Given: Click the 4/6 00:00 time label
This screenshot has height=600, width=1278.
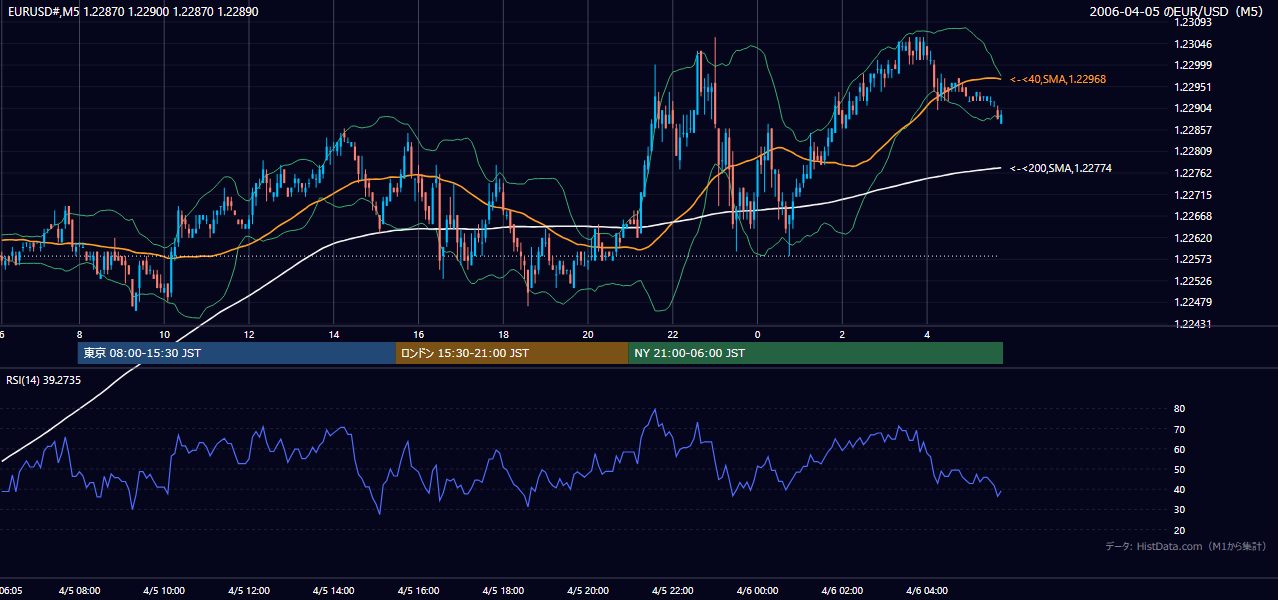Looking at the screenshot, I should coord(758,591).
